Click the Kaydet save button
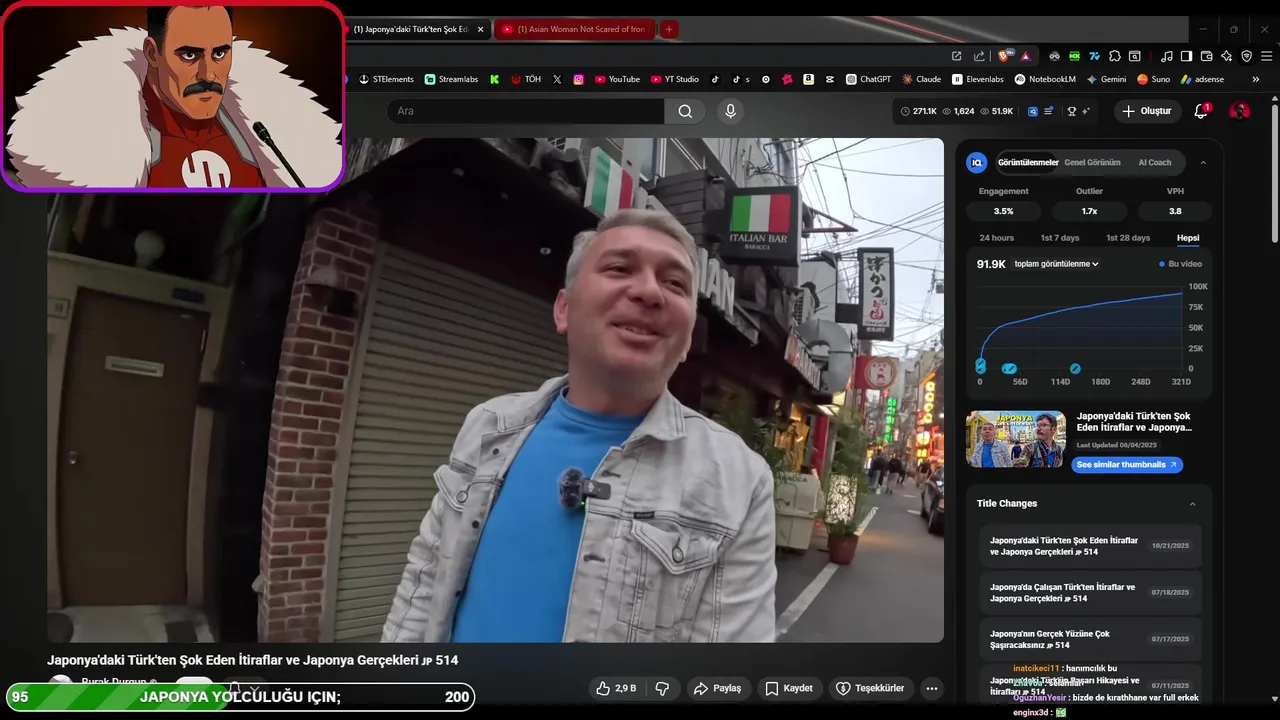This screenshot has height=720, width=1280. tap(788, 688)
